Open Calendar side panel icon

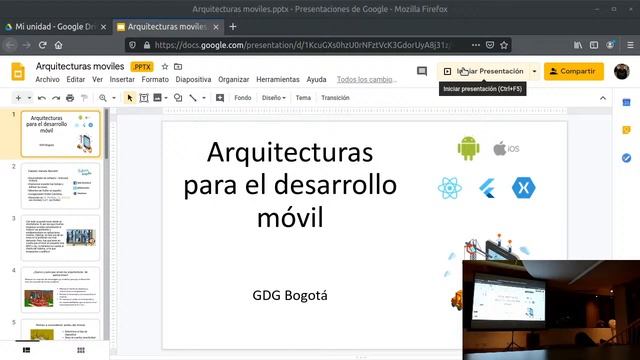coord(627,102)
